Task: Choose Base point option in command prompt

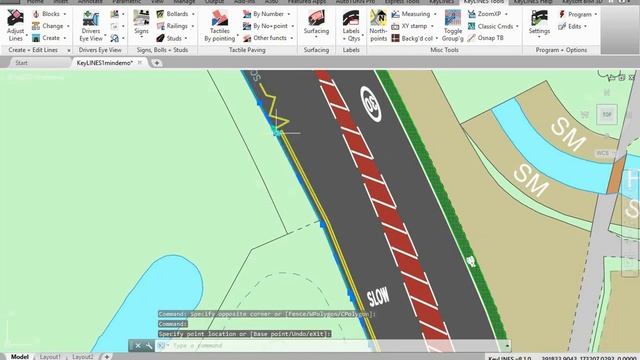Action: click(269, 334)
